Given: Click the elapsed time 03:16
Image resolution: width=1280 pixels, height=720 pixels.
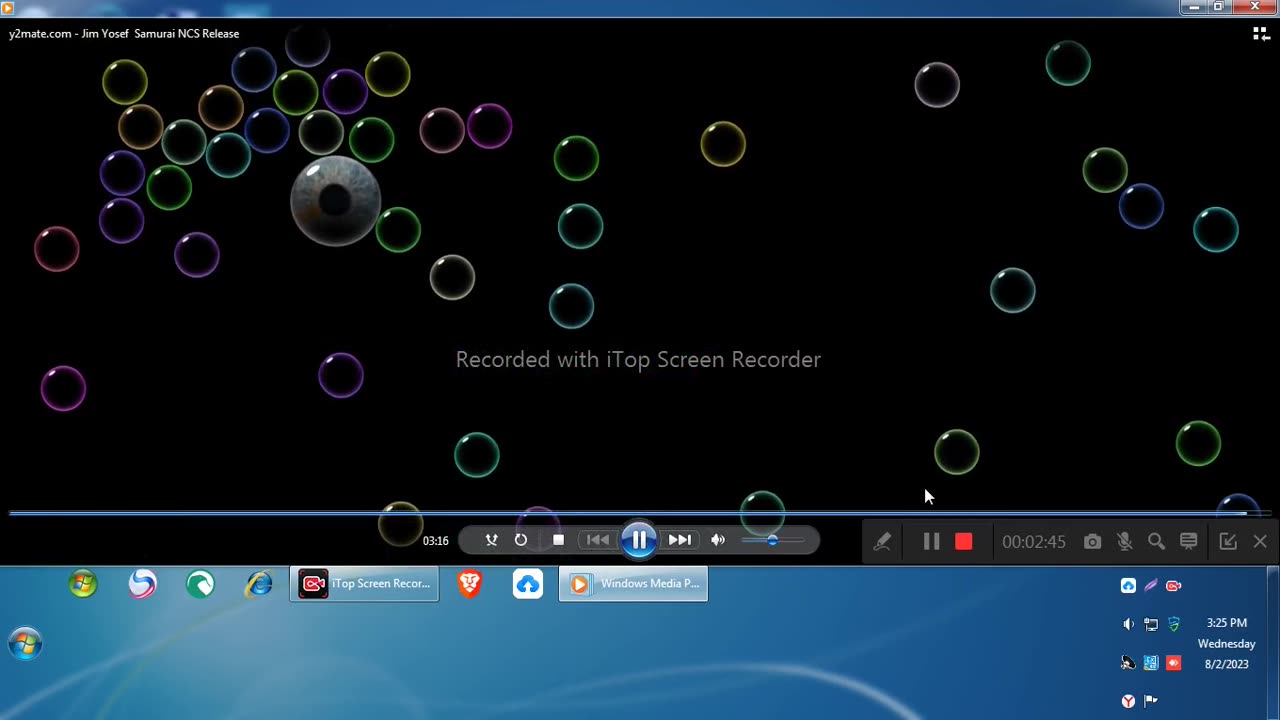Looking at the screenshot, I should 435,541.
